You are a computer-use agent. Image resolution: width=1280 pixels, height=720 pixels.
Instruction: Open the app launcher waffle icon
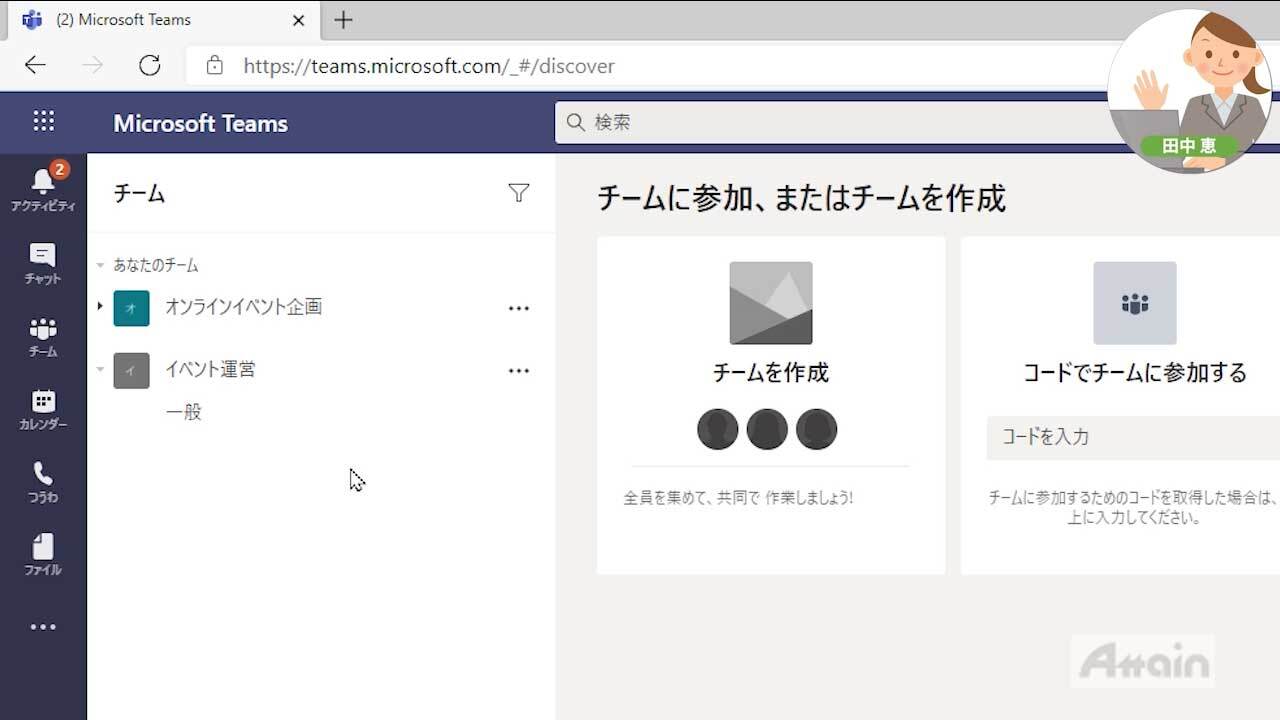pos(43,122)
